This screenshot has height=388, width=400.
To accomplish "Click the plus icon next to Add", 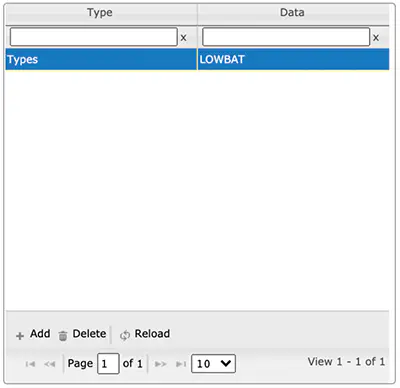I will click(x=20, y=336).
